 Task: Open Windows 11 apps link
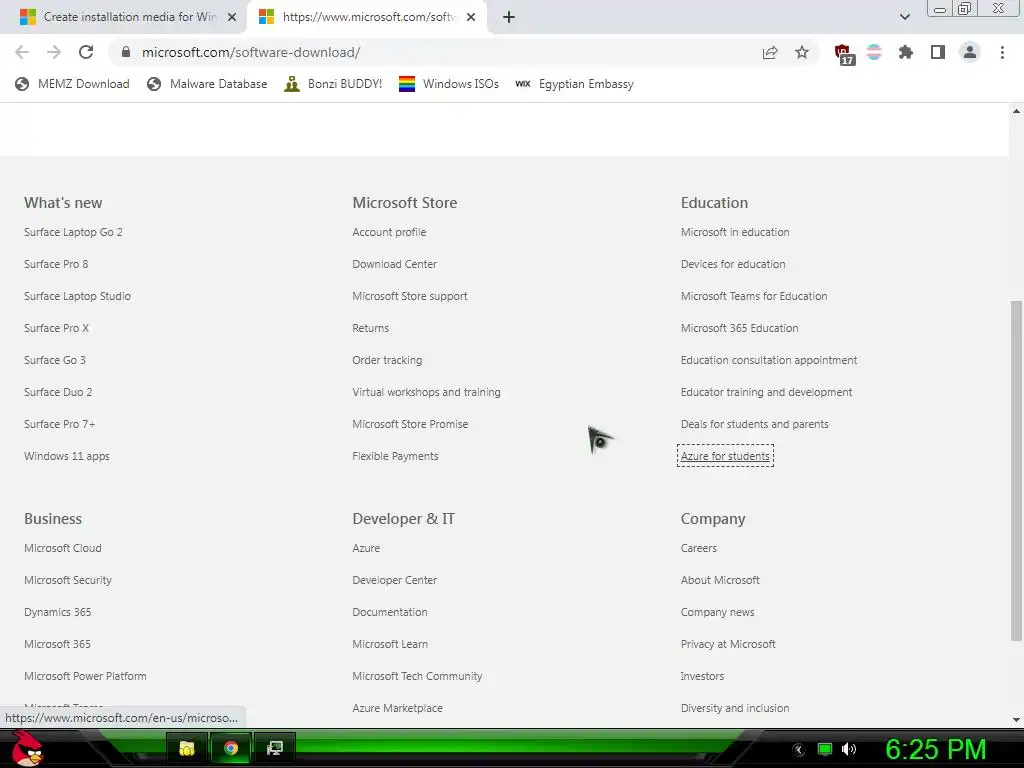(x=67, y=456)
